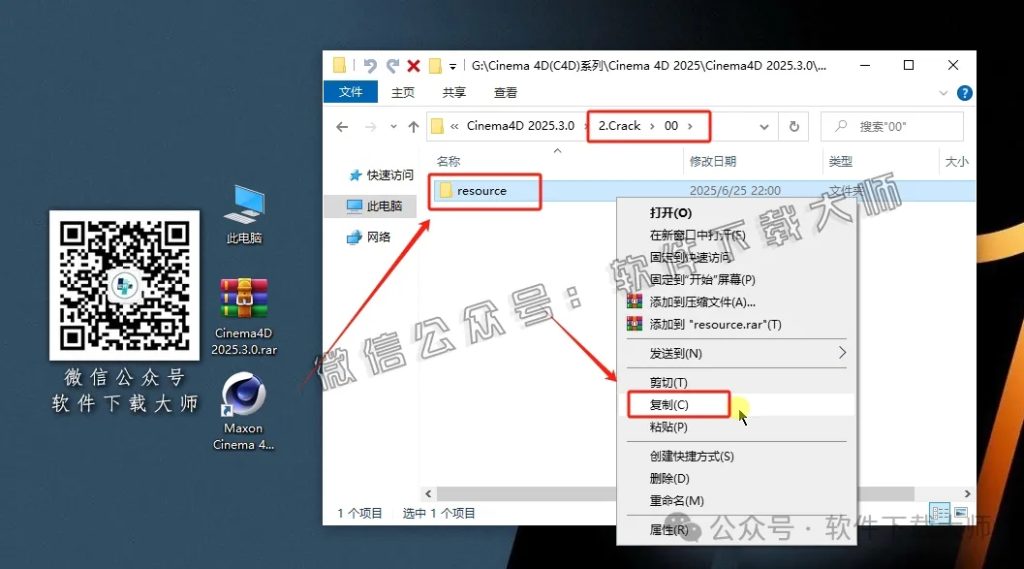
Task: Select Maxon Cinema 4D desktop shortcut
Action: [x=243, y=412]
